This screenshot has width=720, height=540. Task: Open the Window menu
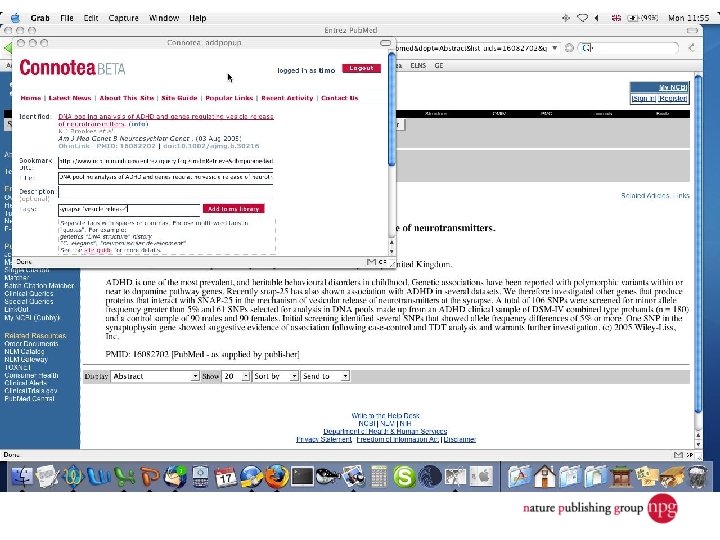[164, 18]
